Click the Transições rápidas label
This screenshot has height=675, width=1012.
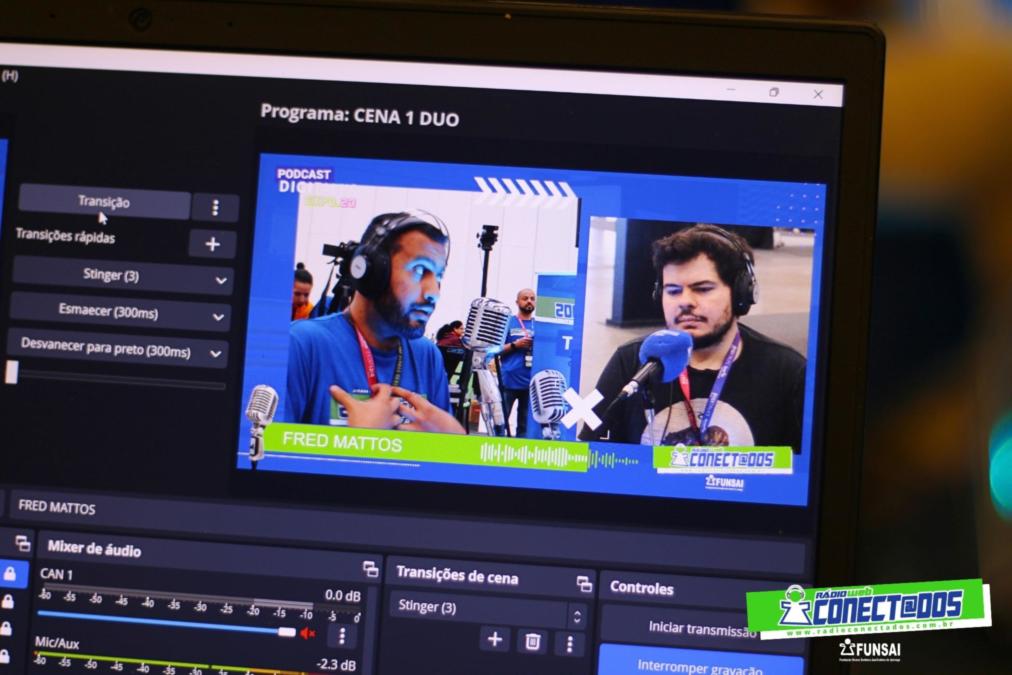[65, 236]
